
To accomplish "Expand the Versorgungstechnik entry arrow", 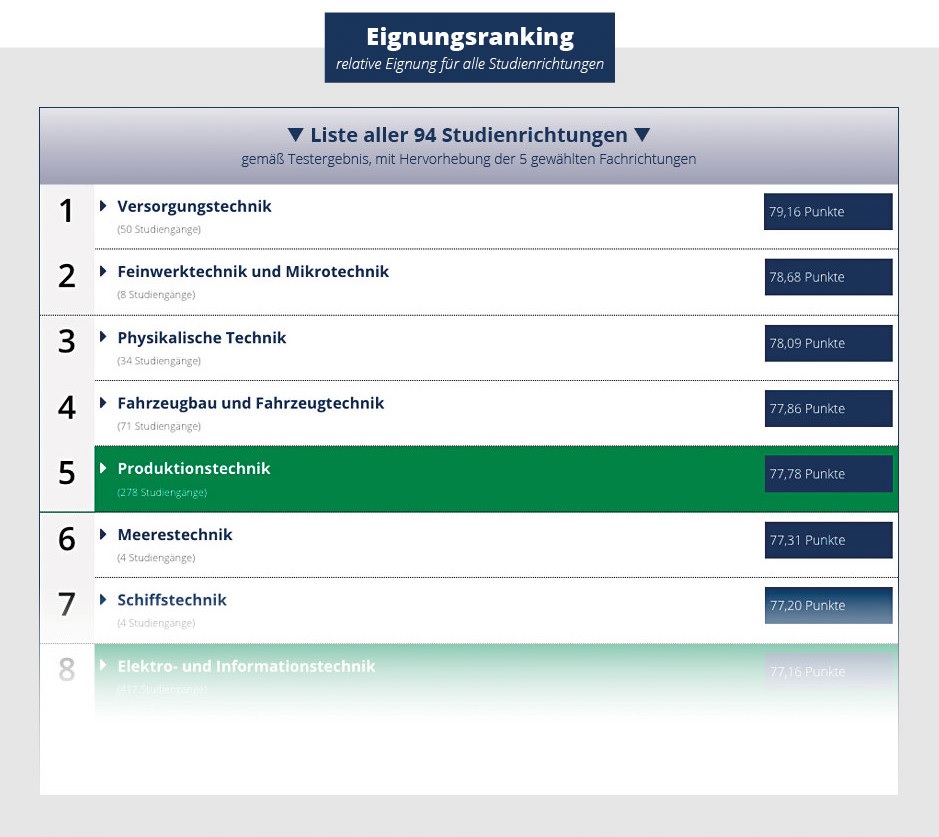I will coord(103,206).
